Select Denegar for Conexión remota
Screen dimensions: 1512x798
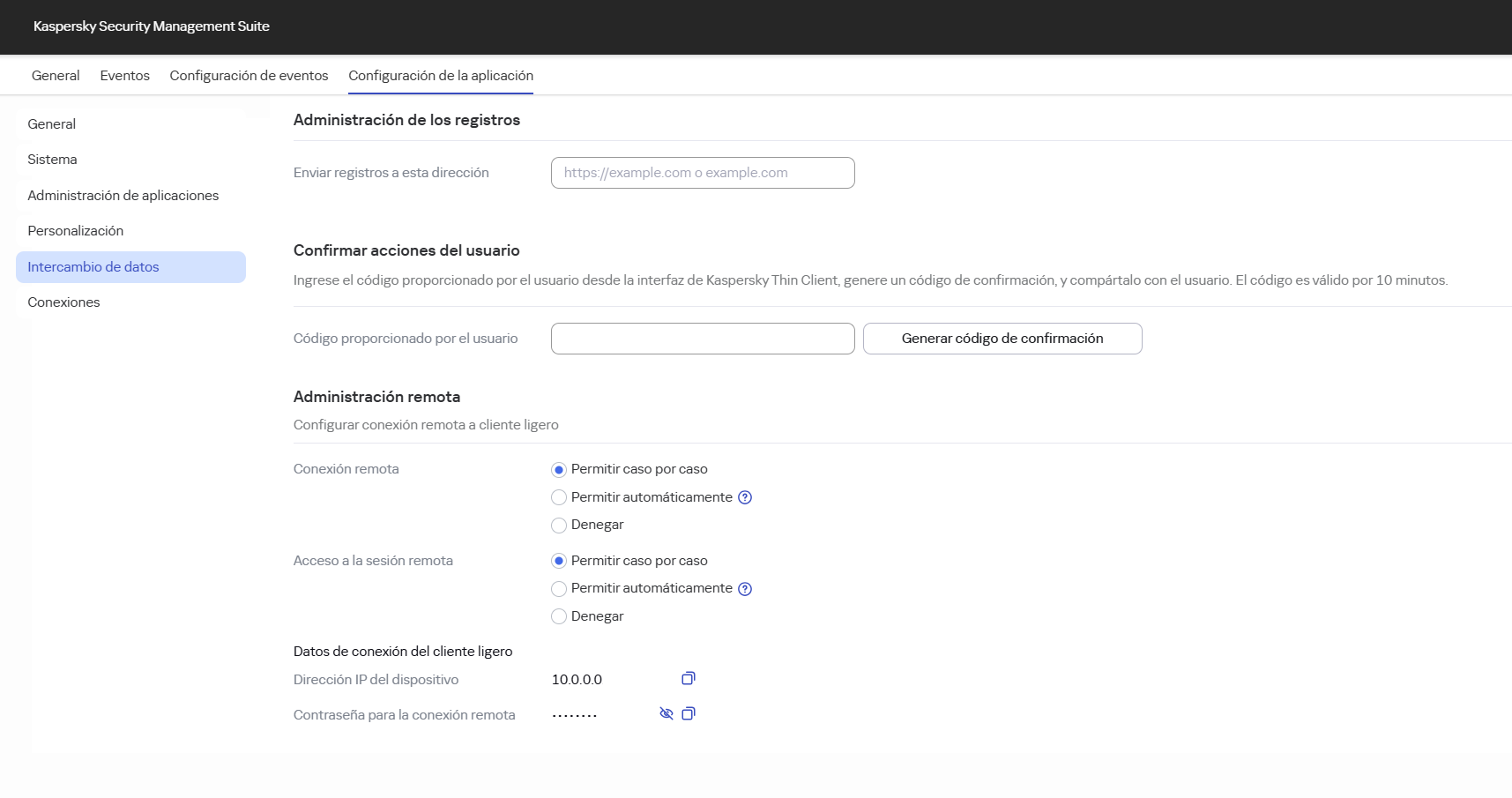tap(558, 525)
